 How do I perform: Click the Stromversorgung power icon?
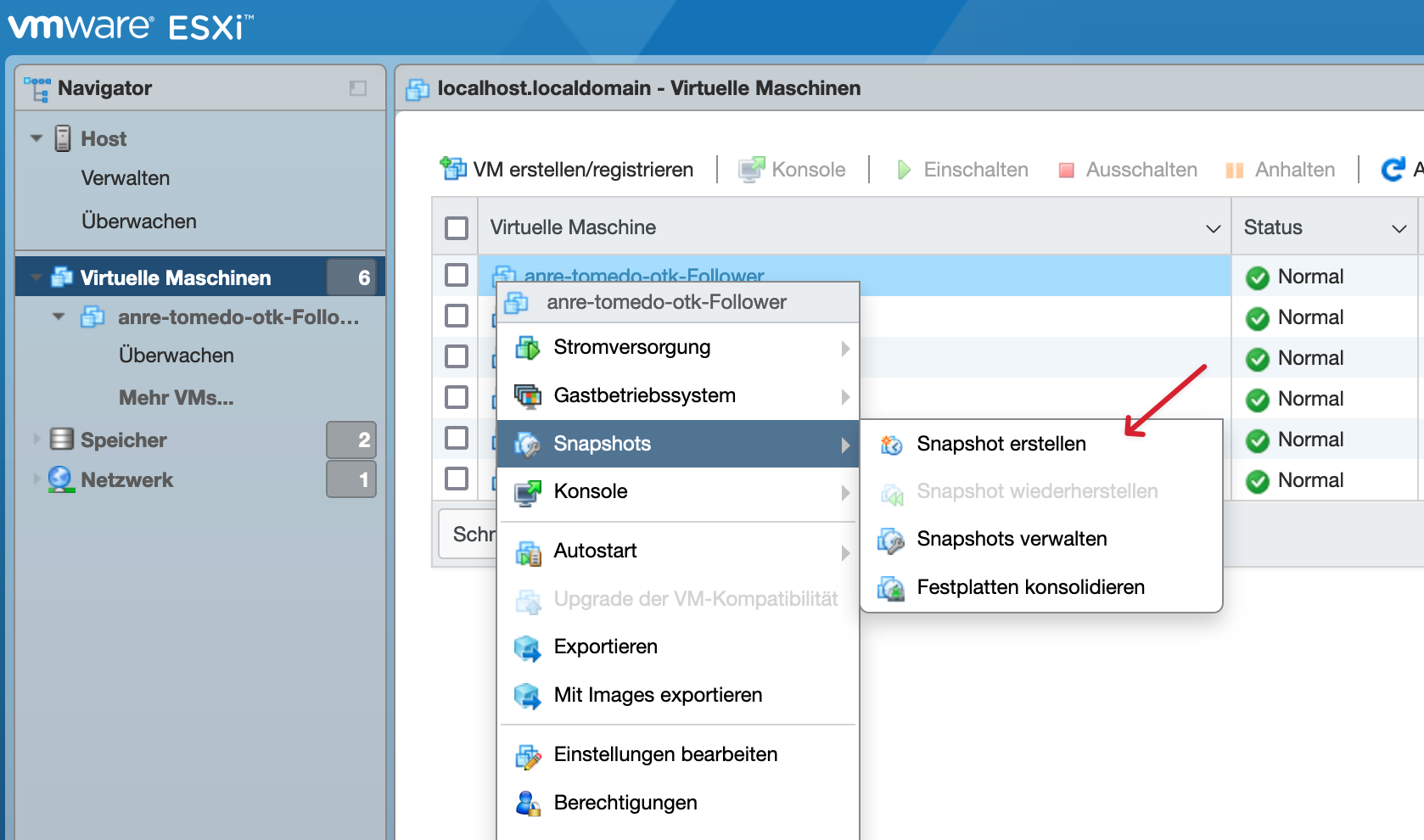click(x=528, y=348)
